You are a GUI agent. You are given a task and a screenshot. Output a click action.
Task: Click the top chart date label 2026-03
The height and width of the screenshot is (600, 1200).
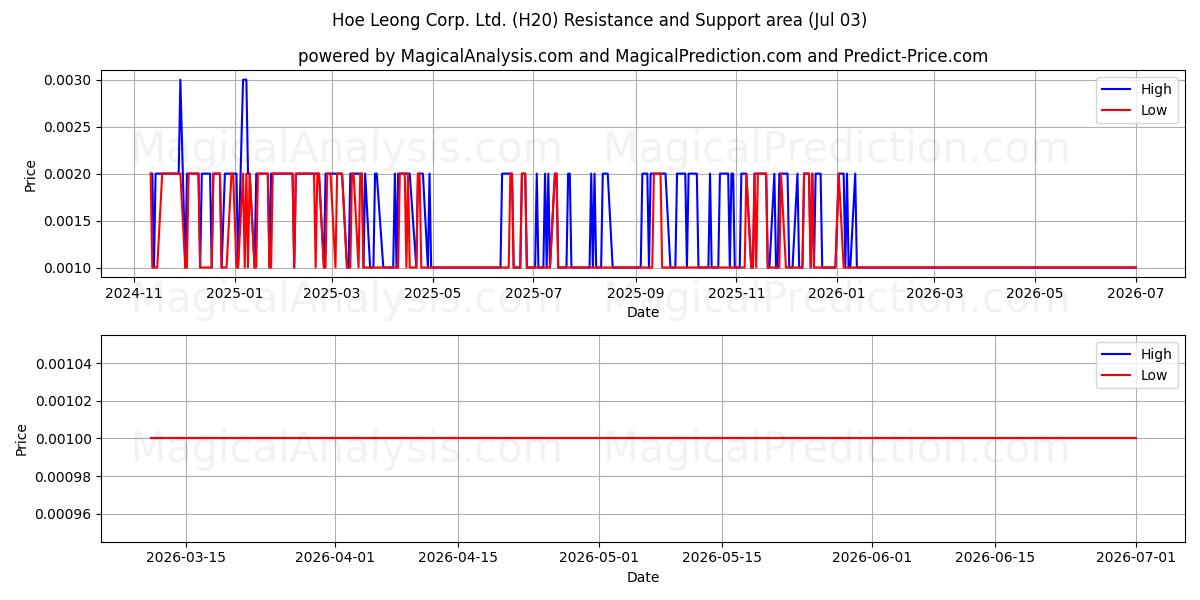pyautogui.click(x=934, y=293)
